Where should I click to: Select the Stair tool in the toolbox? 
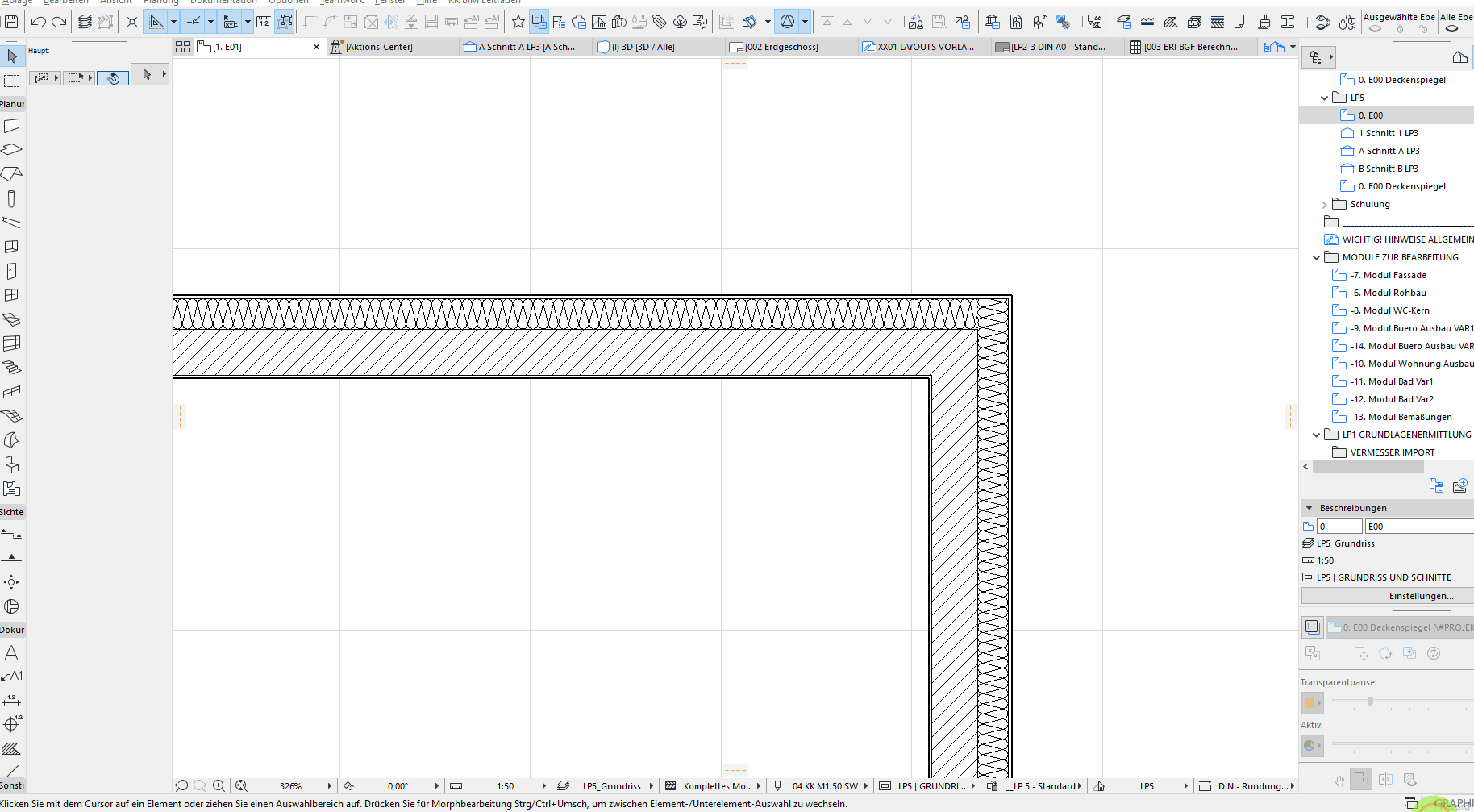tap(12, 368)
